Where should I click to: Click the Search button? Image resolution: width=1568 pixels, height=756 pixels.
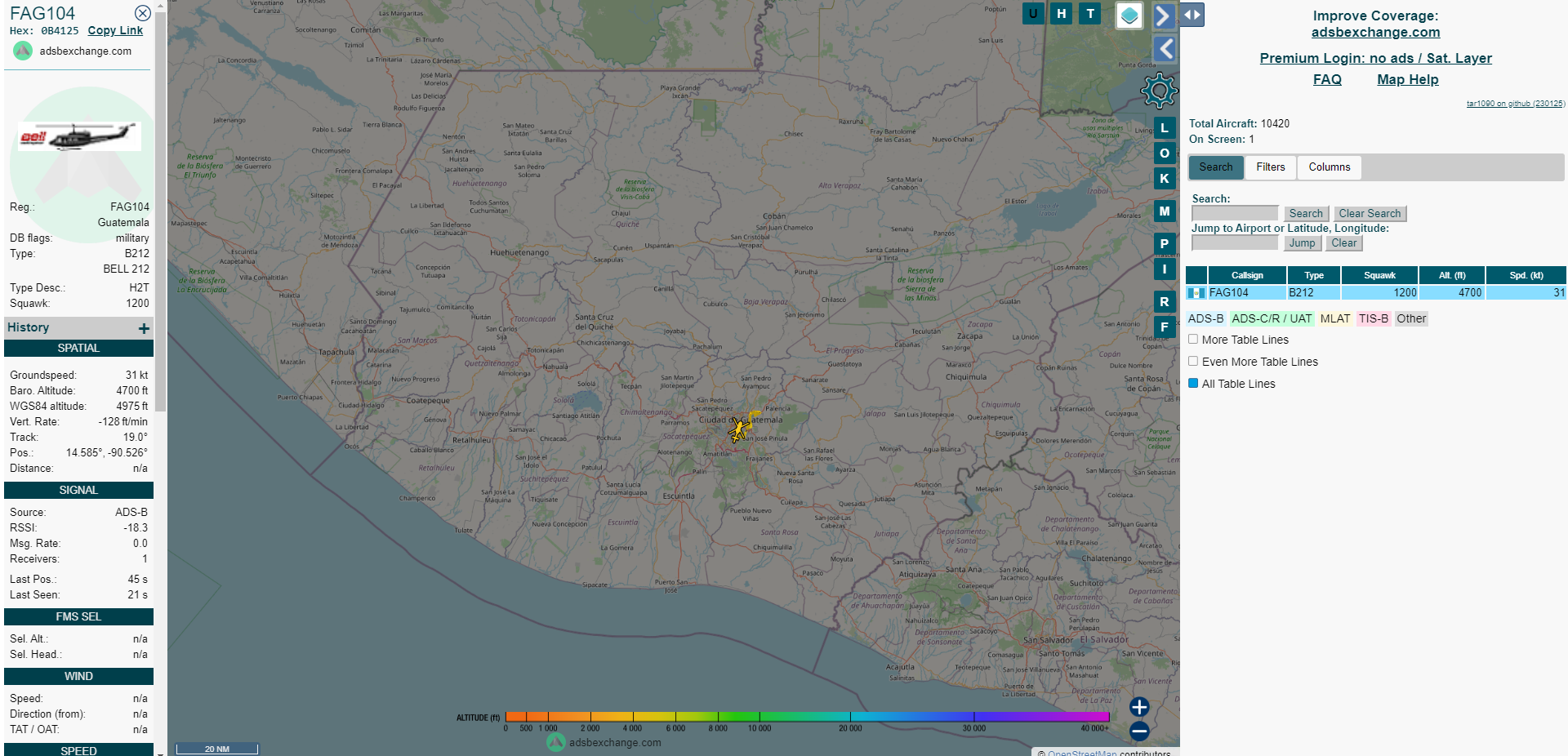click(x=1306, y=214)
